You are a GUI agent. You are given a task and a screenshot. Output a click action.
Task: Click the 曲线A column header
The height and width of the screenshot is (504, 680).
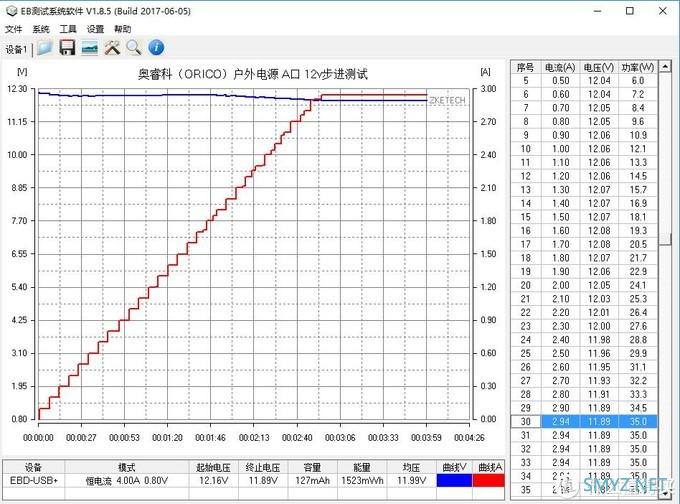[490, 467]
